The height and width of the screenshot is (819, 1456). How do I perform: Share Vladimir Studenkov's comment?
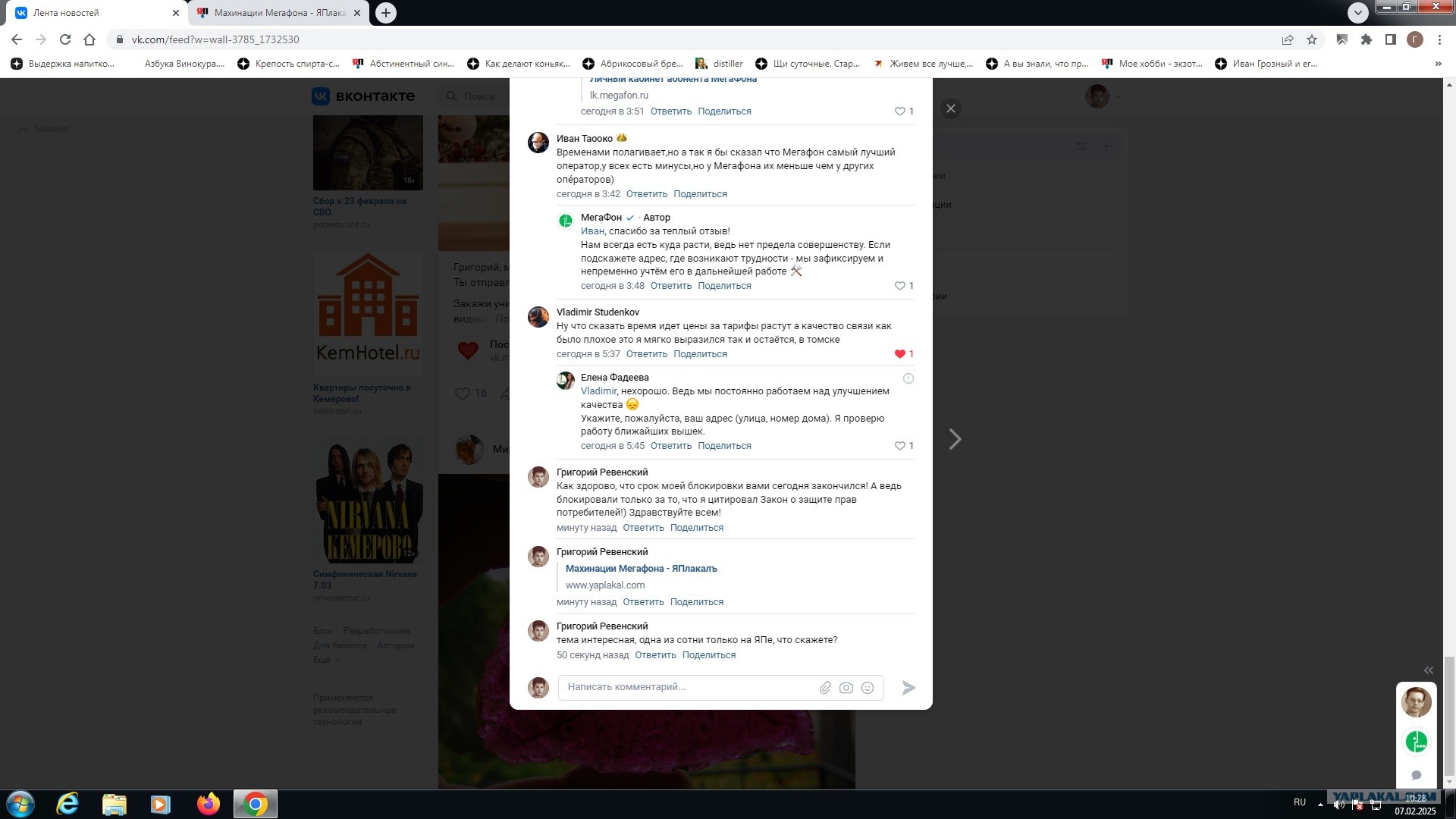(700, 354)
